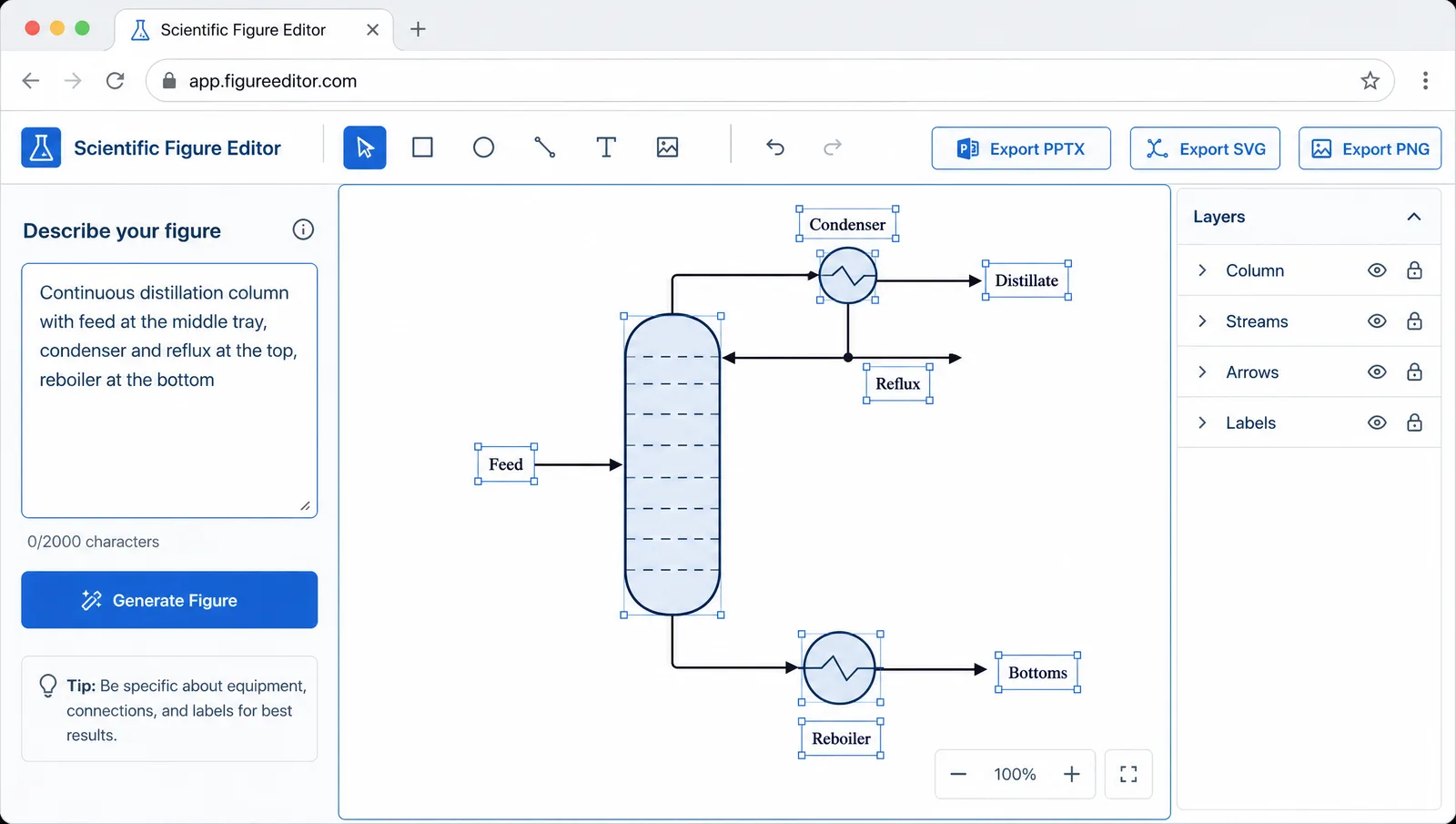
Task: Select the Condenser label on canvas
Action: pos(847,224)
